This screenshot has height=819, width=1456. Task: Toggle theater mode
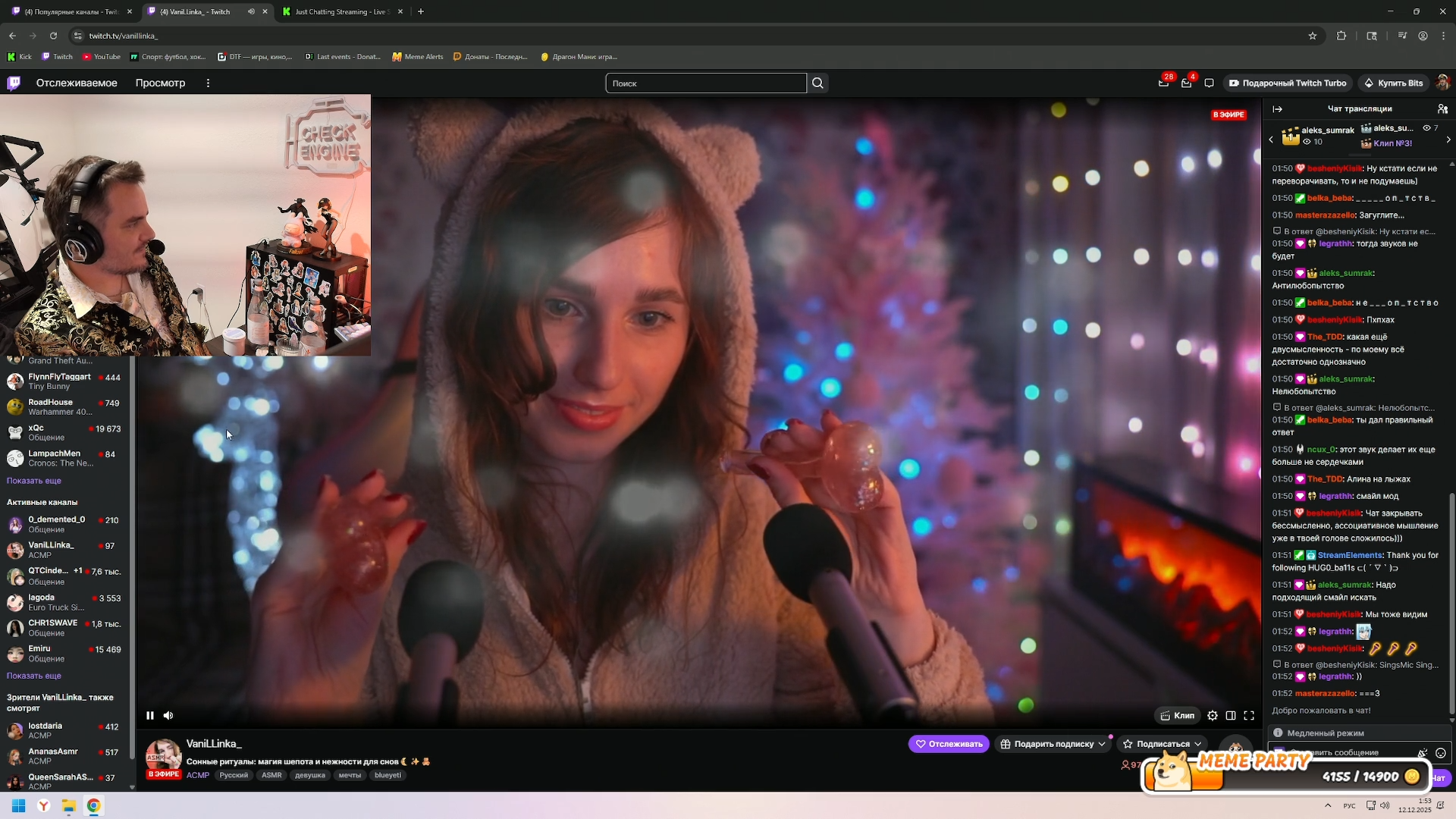(x=1231, y=715)
